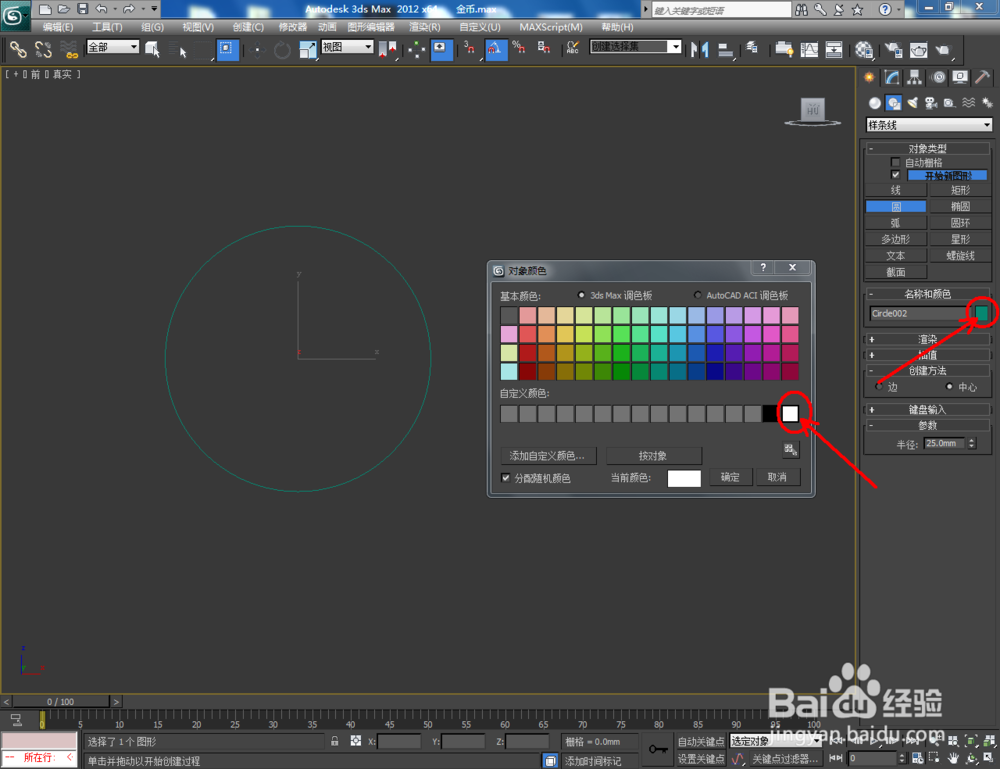Open the Material Editor

click(x=863, y=50)
